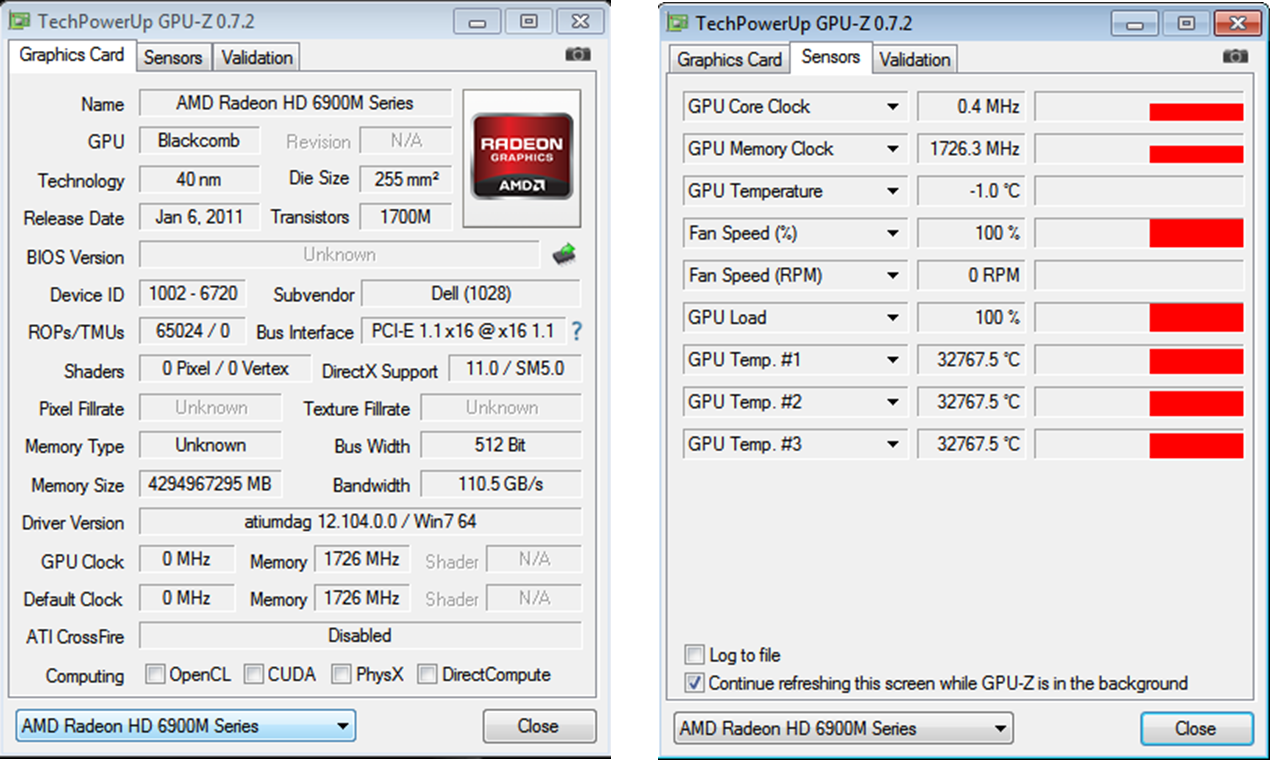
Task: Expand the GPU Core Clock sensor dropdown
Action: [x=892, y=107]
